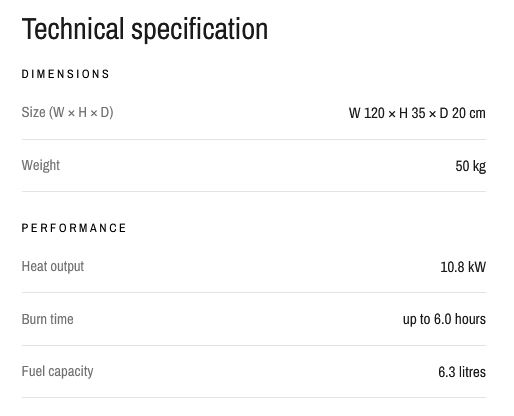Click the Size (W × H × D) label
This screenshot has height=416, width=514.
coord(67,112)
